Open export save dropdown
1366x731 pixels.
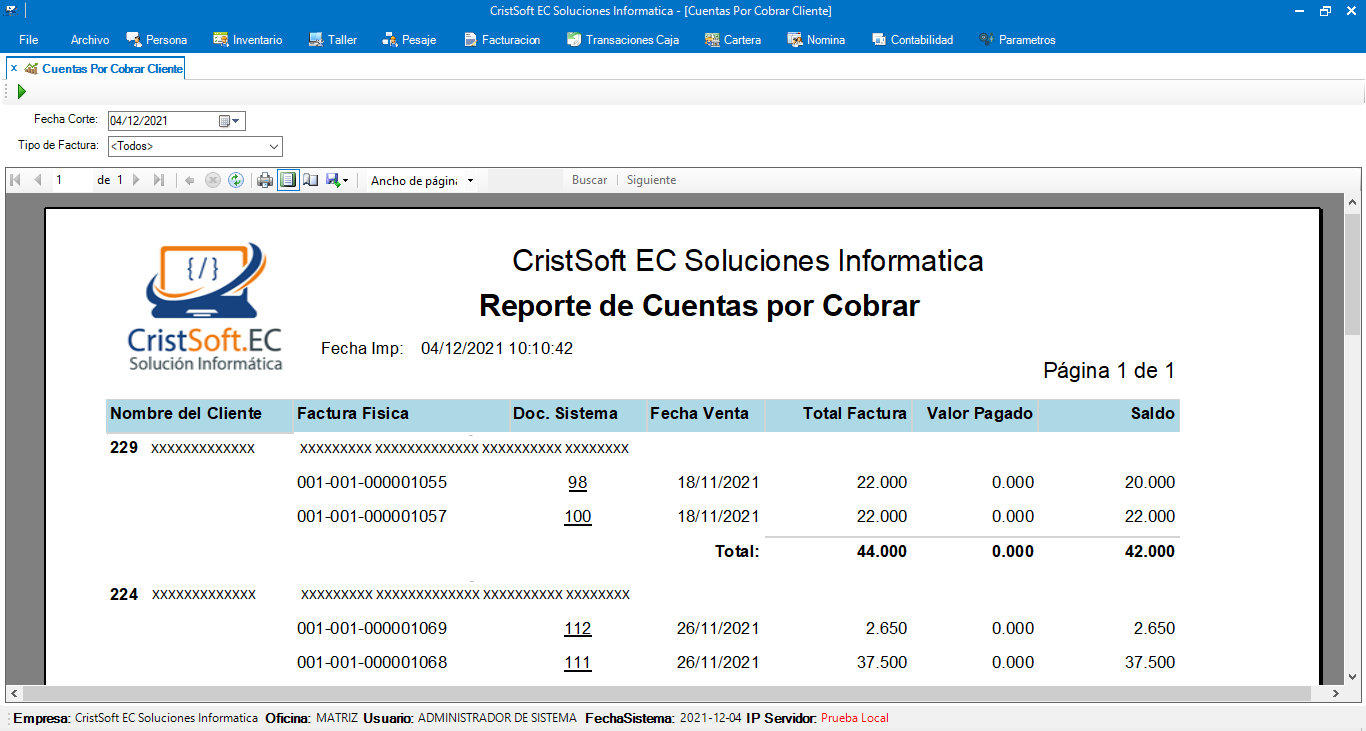click(x=337, y=180)
